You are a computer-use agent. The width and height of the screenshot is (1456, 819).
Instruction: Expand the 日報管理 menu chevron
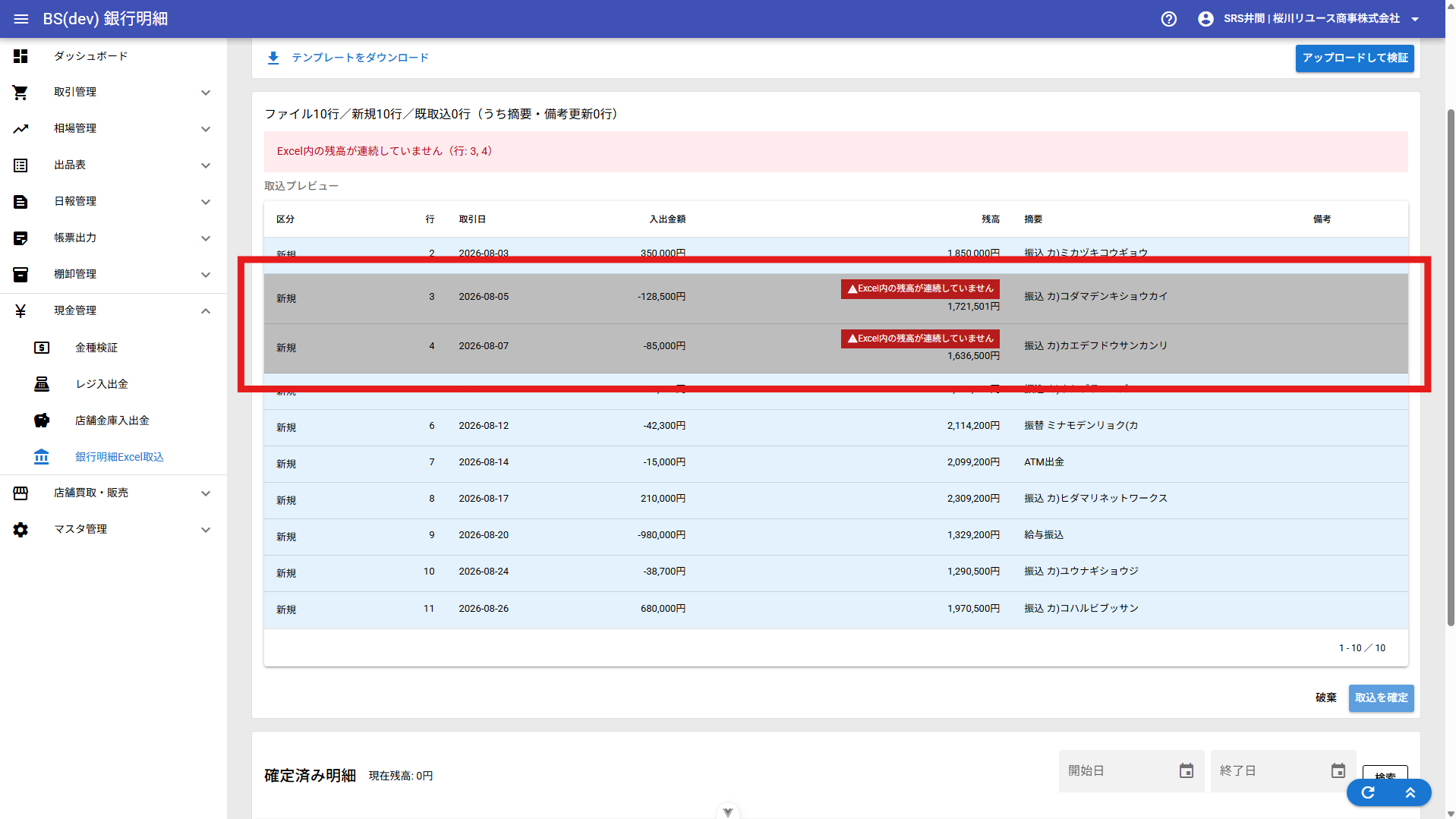tap(206, 202)
